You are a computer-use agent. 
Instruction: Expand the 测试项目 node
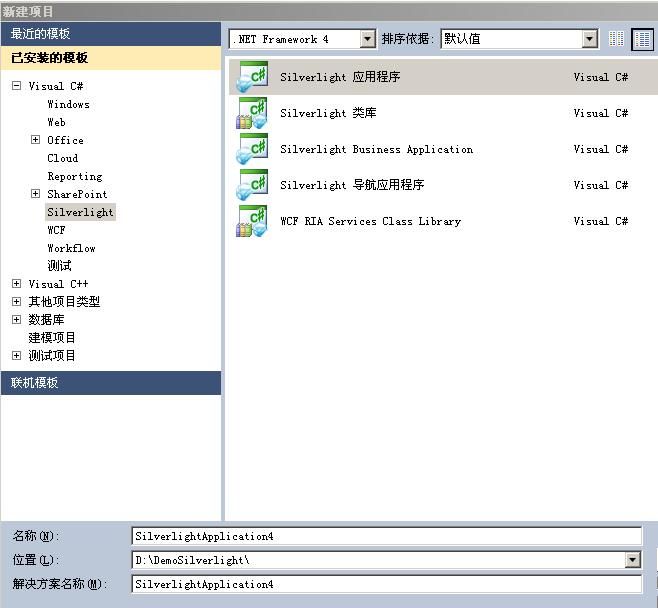[16, 356]
